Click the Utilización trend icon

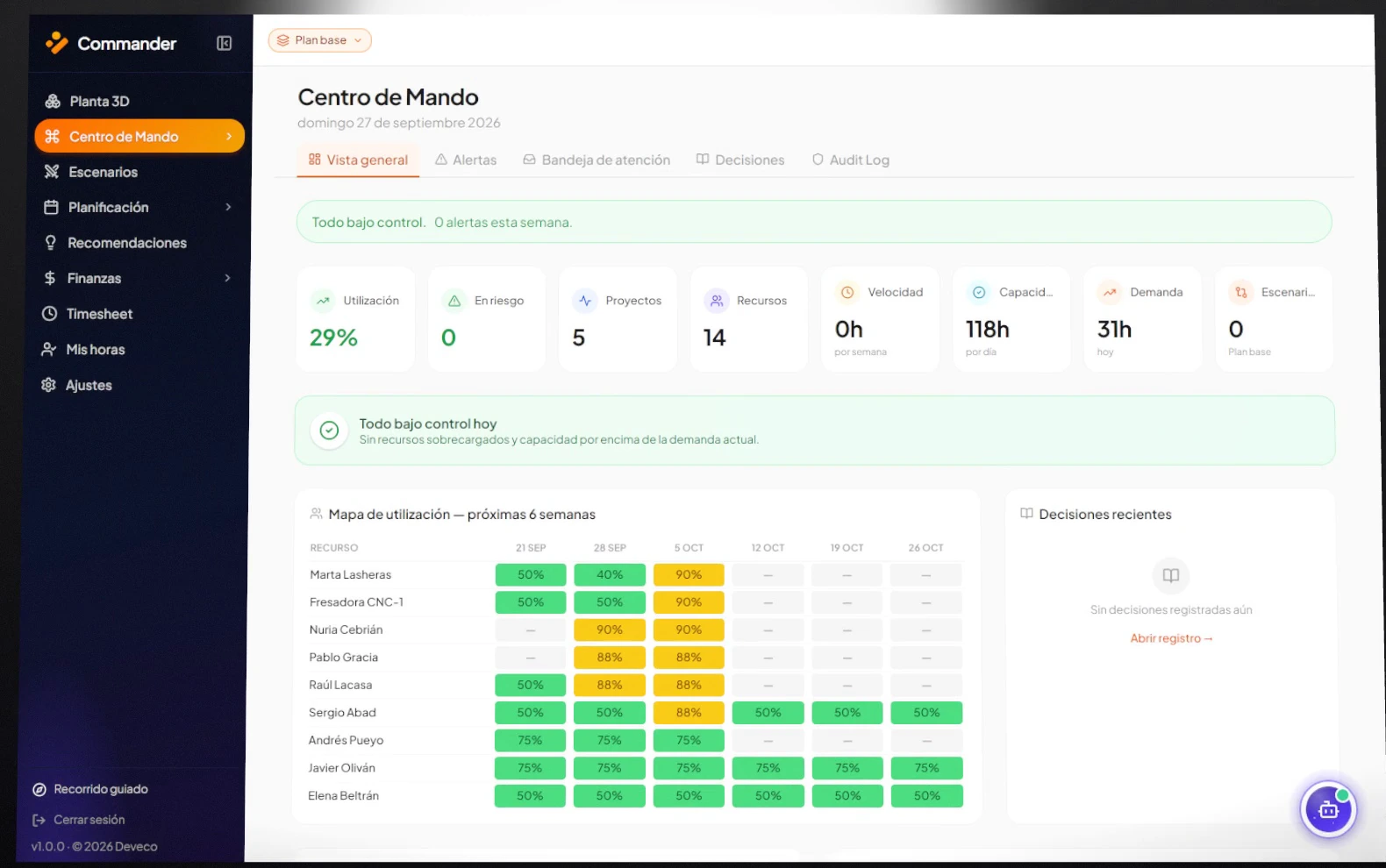323,301
